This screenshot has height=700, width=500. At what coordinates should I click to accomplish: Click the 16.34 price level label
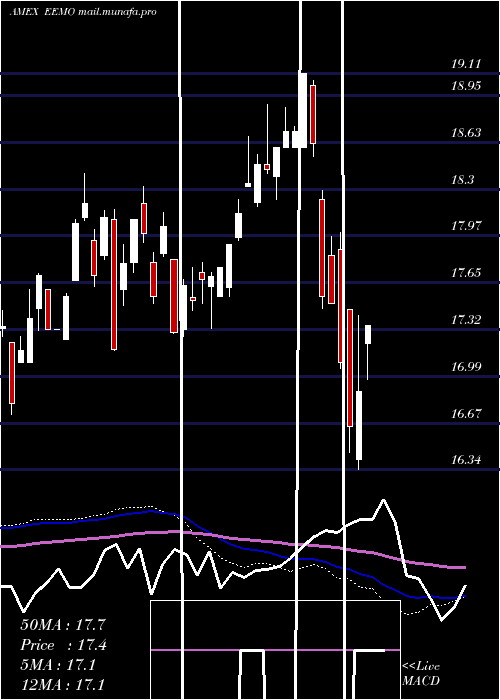coord(466,460)
